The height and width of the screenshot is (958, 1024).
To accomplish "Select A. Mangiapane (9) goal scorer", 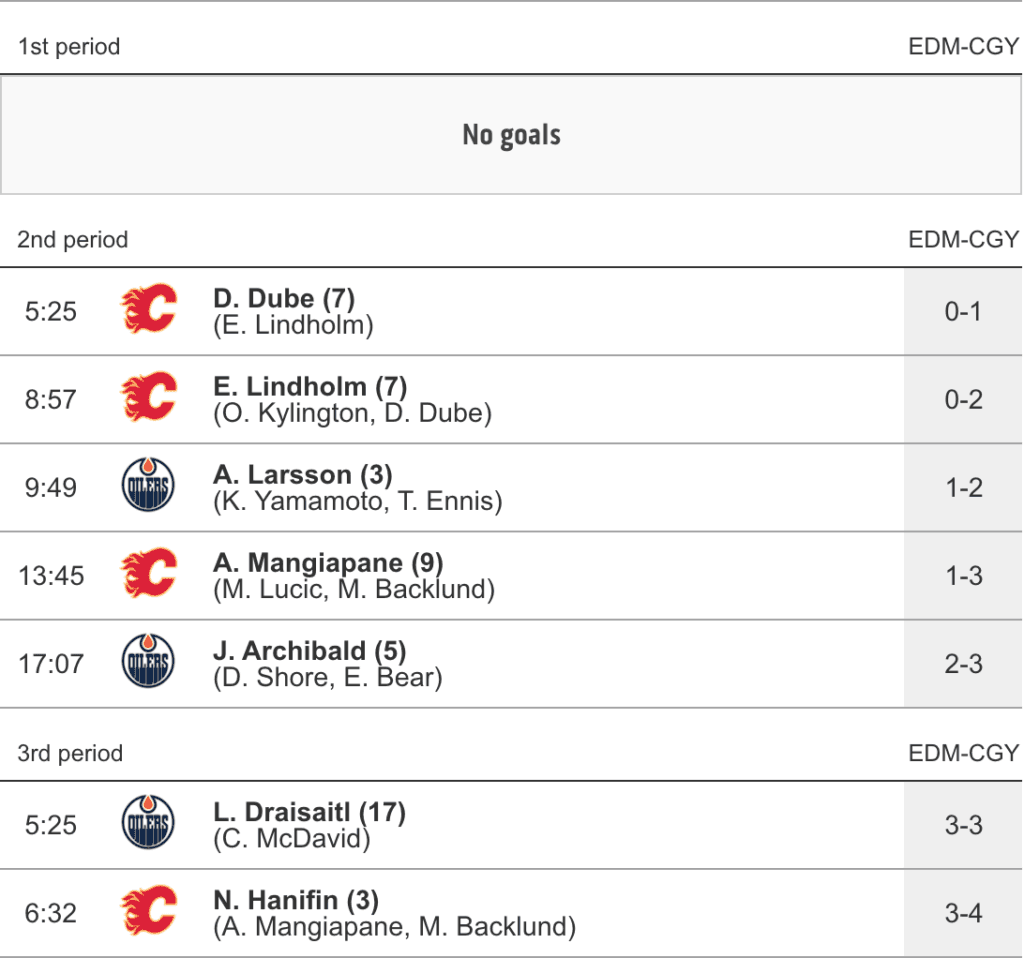I will (328, 562).
